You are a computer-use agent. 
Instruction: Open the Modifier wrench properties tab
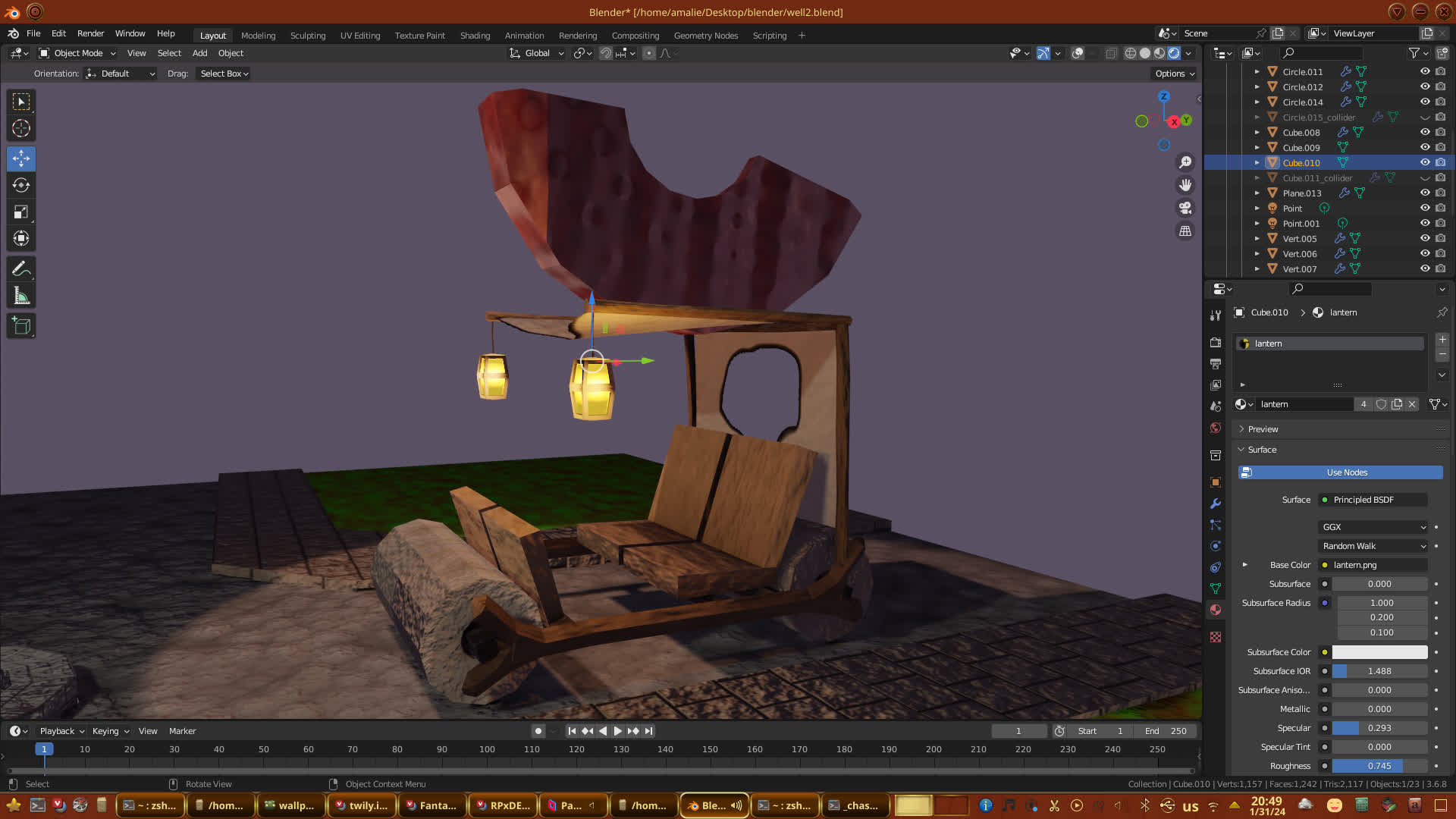(x=1216, y=504)
